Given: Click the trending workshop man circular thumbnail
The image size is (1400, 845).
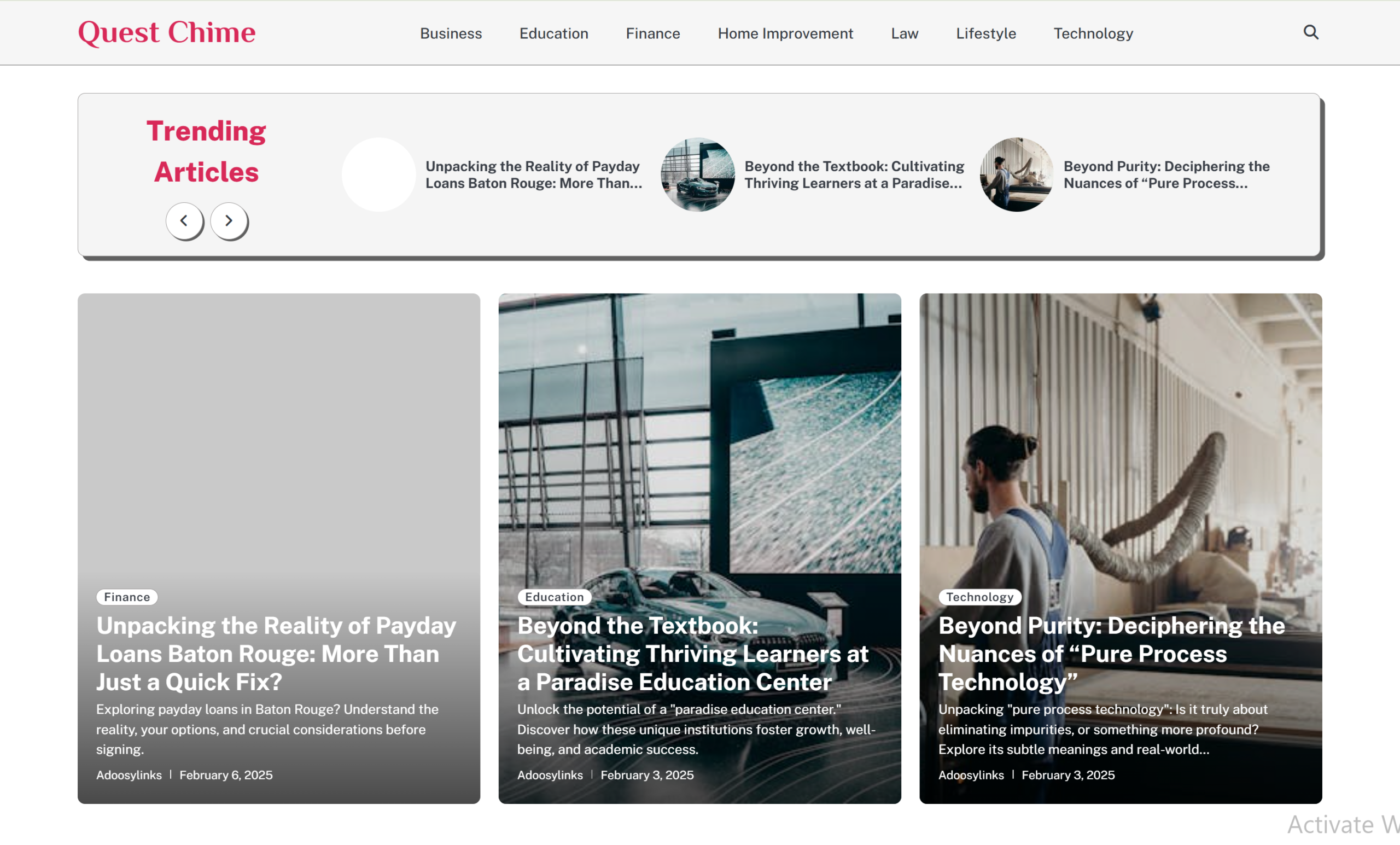Looking at the screenshot, I should 1017,174.
